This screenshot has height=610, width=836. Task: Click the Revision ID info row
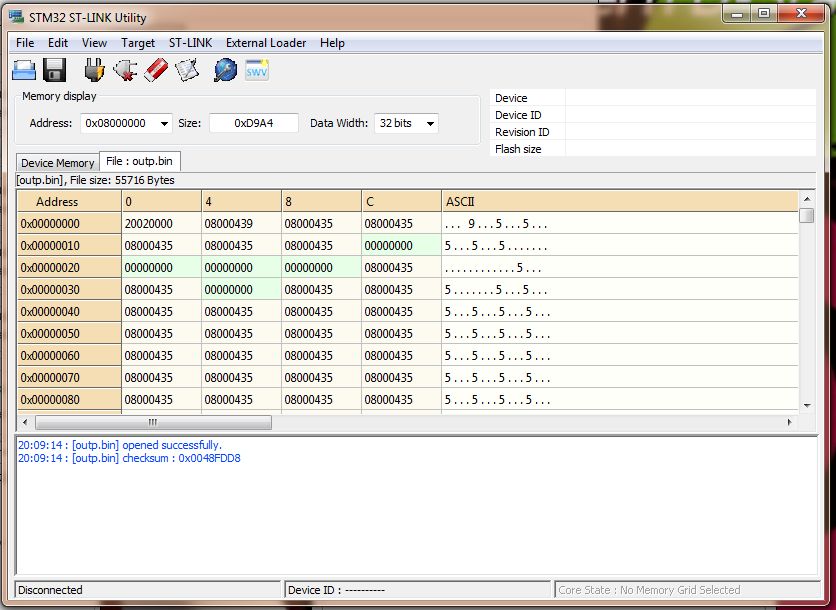653,132
